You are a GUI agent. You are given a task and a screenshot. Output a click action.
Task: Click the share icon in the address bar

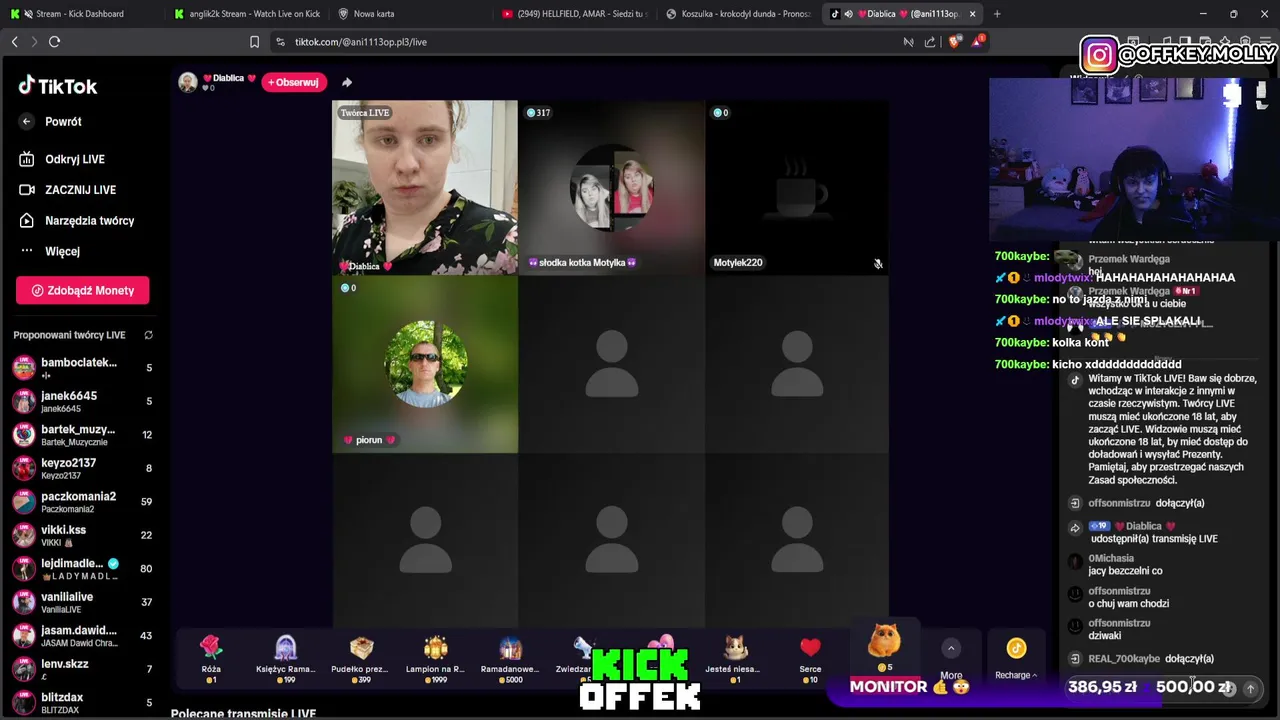(x=930, y=42)
